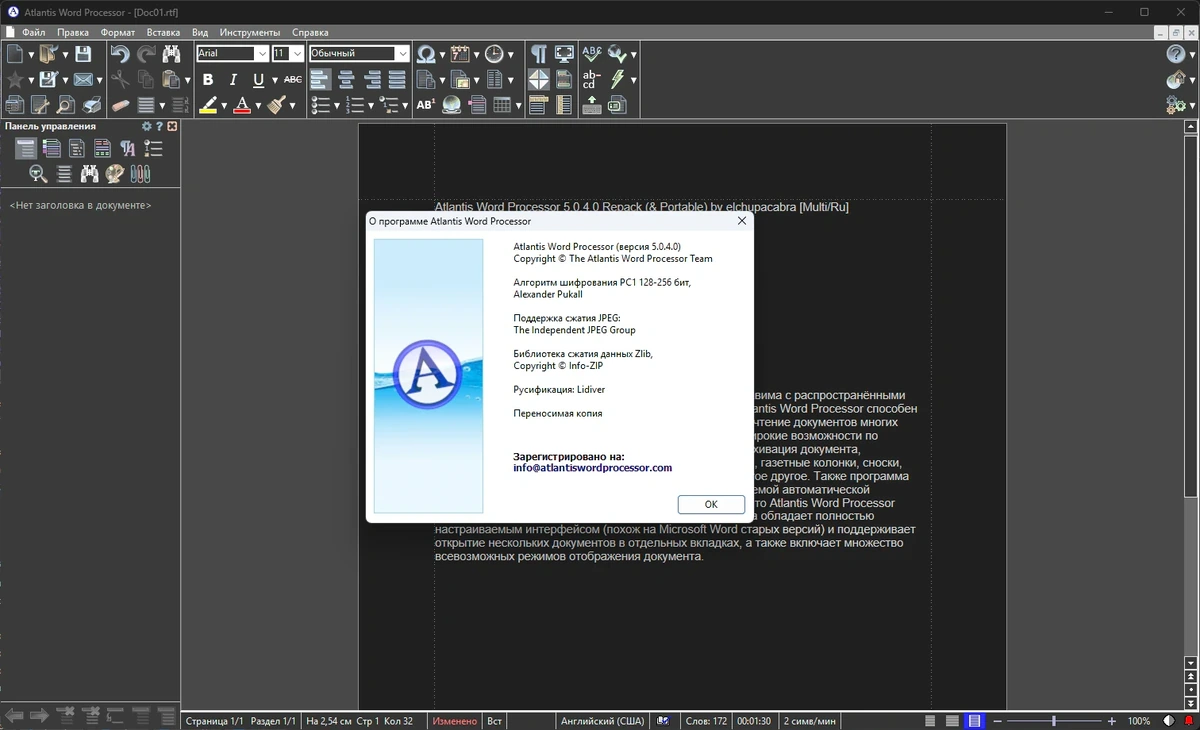Expand the new document dropdown arrow
This screenshot has height=730, width=1200.
31,55
